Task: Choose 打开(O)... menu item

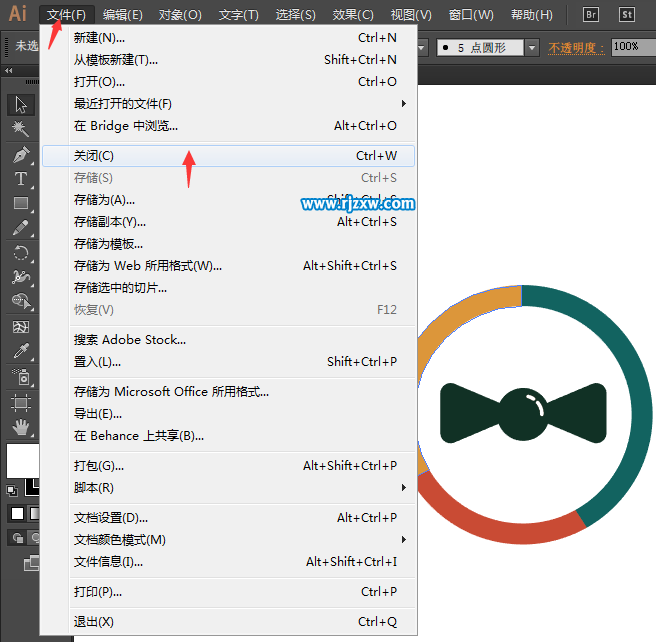Action: pyautogui.click(x=228, y=82)
